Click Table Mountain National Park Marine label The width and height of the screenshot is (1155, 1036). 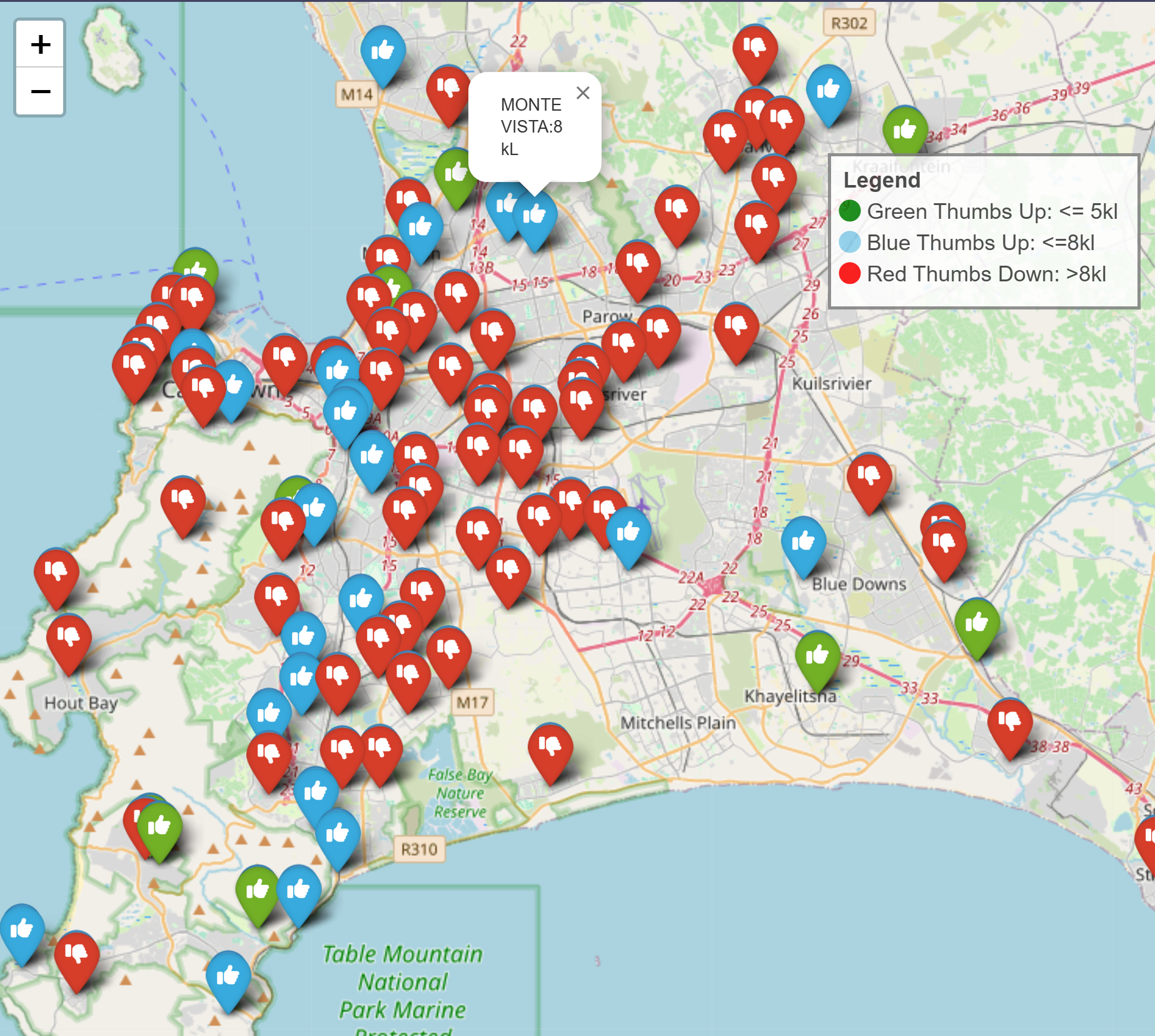pos(403,982)
